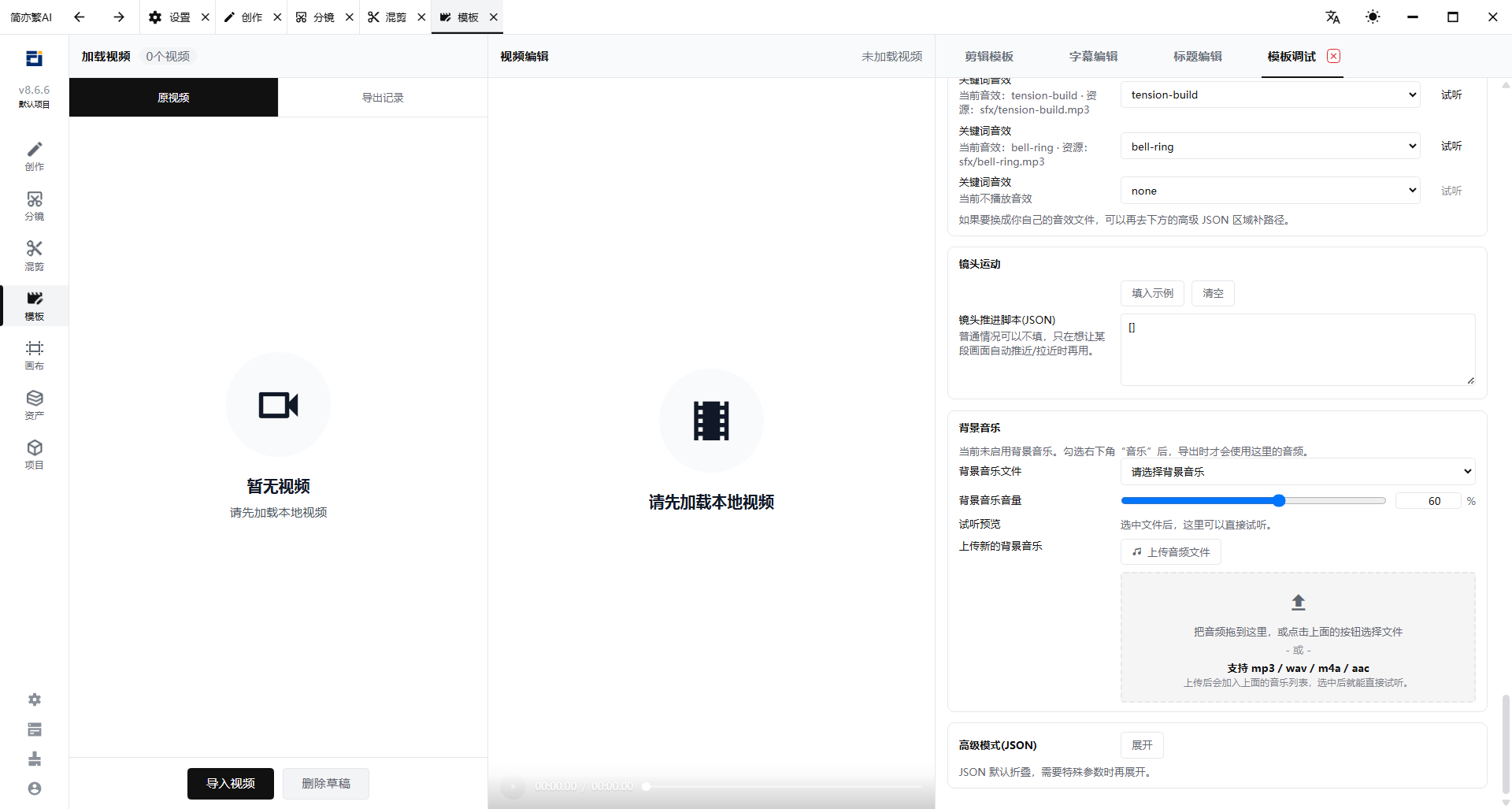Image resolution: width=1512 pixels, height=809 pixels.
Task: Switch to the 导出记录 tab
Action: [383, 98]
